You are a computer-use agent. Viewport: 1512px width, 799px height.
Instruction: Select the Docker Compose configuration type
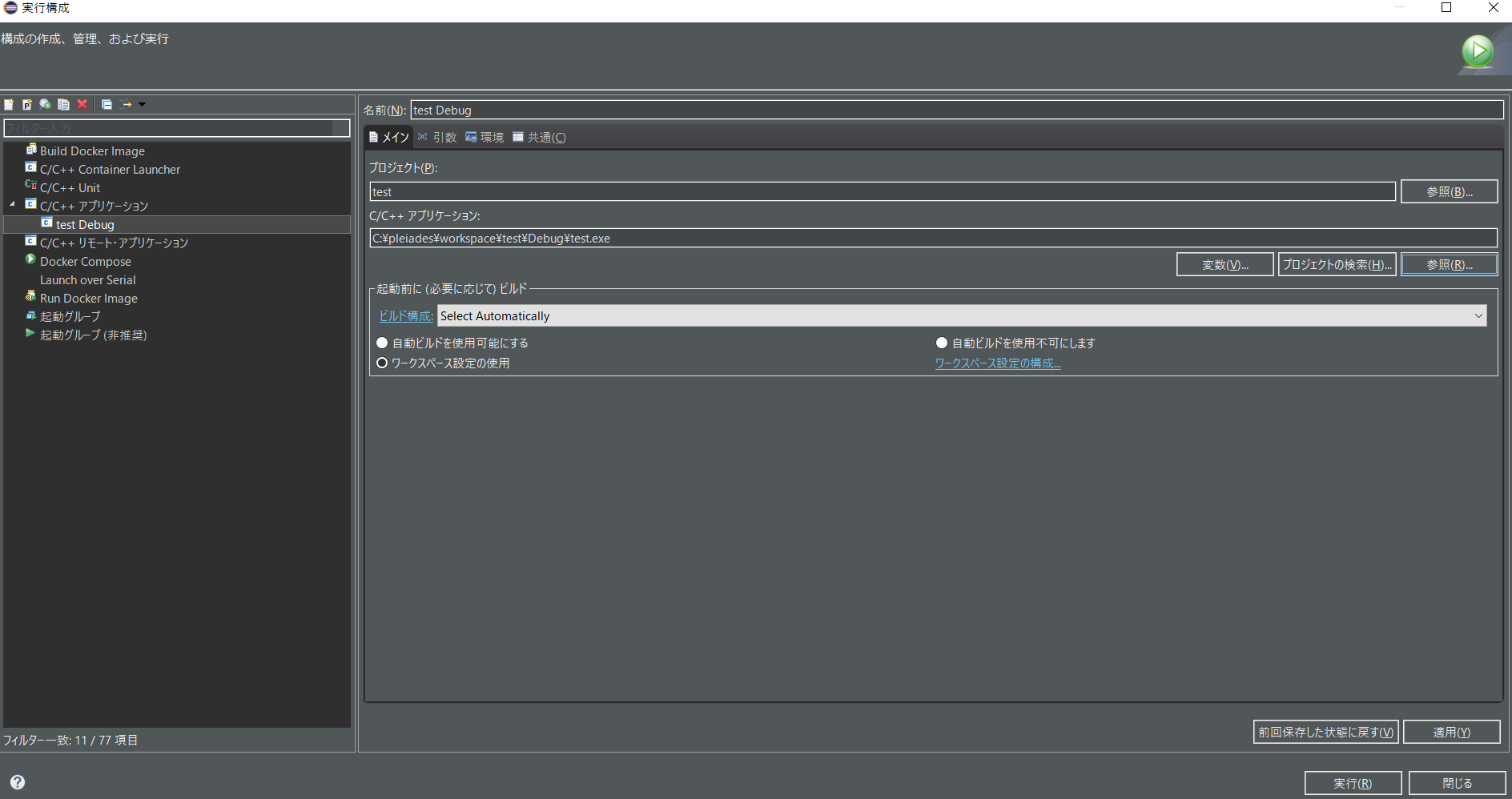85,261
